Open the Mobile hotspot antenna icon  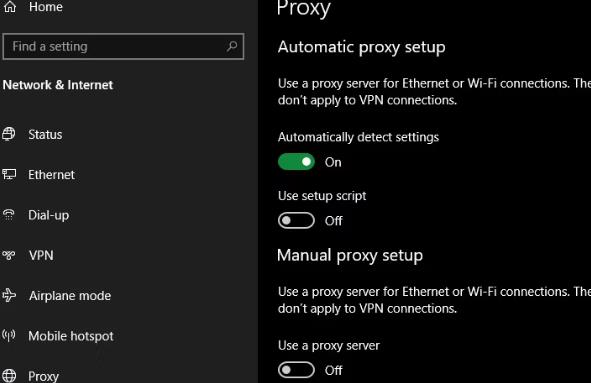pos(9,336)
